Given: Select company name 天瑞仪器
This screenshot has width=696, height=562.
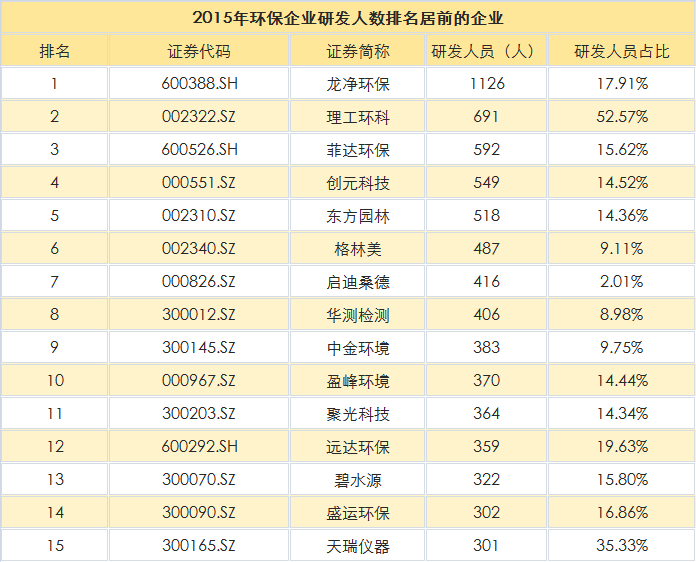Looking at the screenshot, I should coord(358,546).
